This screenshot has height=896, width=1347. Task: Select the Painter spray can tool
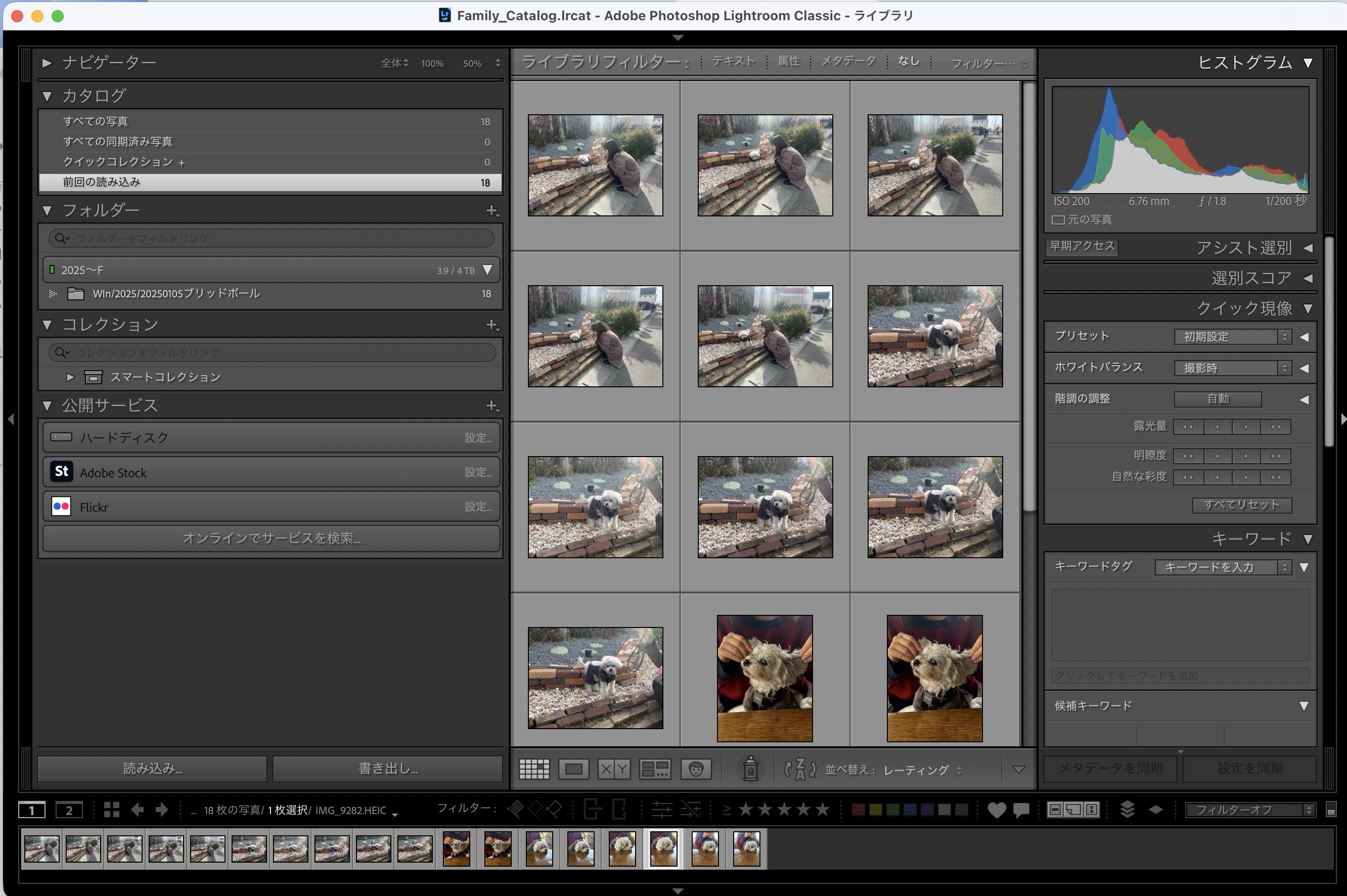(751, 769)
